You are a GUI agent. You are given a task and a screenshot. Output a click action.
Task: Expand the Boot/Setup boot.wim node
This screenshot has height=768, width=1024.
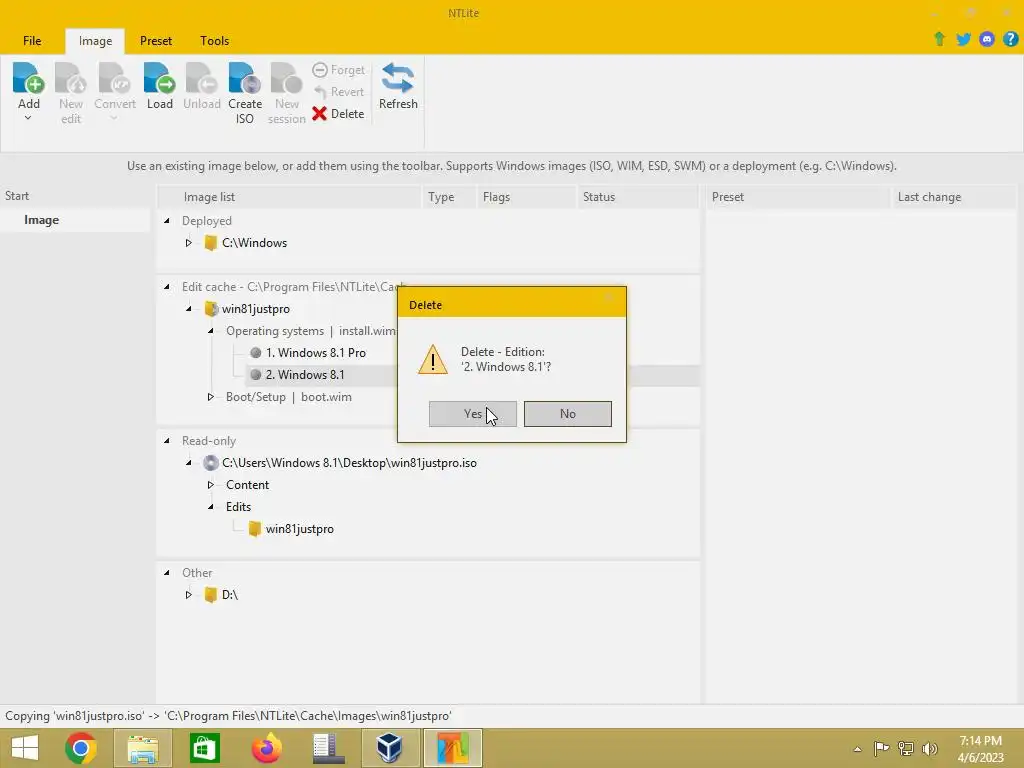coord(210,397)
